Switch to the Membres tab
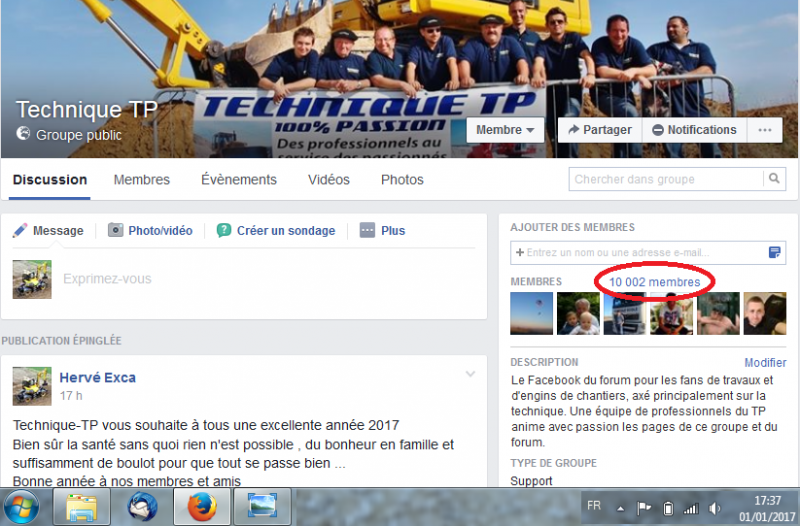The width and height of the screenshot is (800, 526). [142, 180]
